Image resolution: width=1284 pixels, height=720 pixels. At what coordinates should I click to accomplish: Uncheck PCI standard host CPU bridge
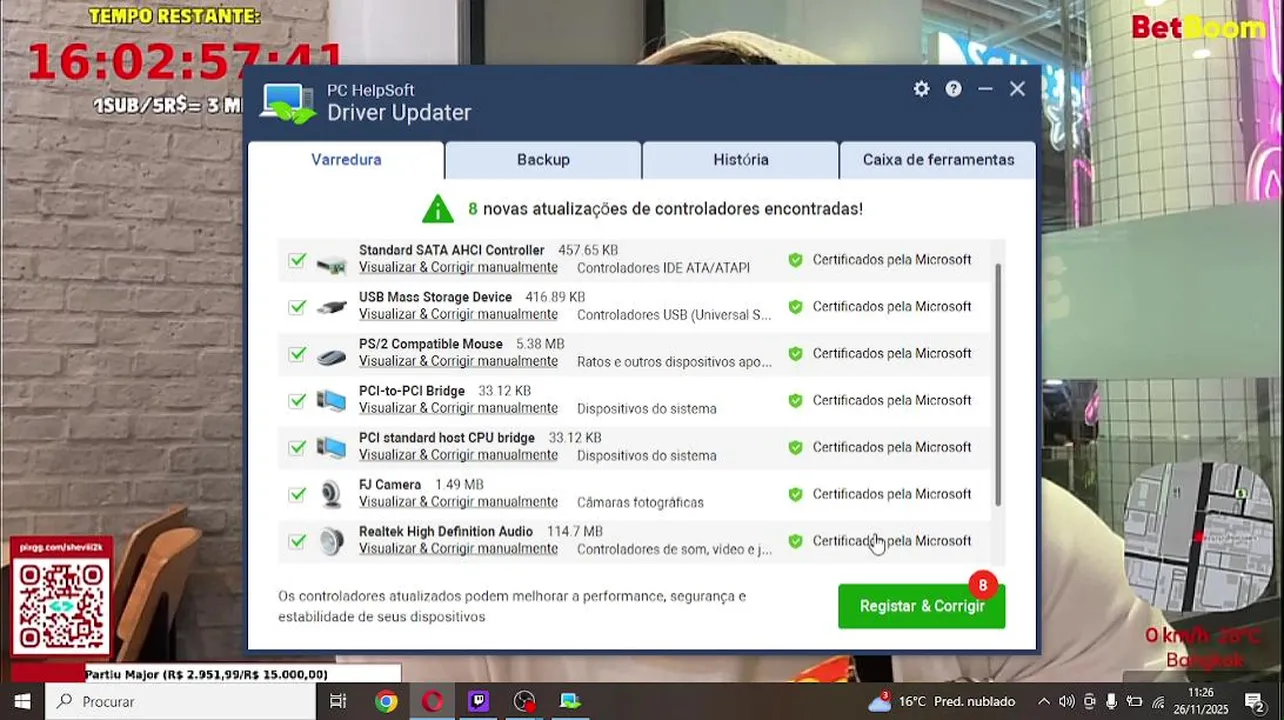tap(297, 448)
